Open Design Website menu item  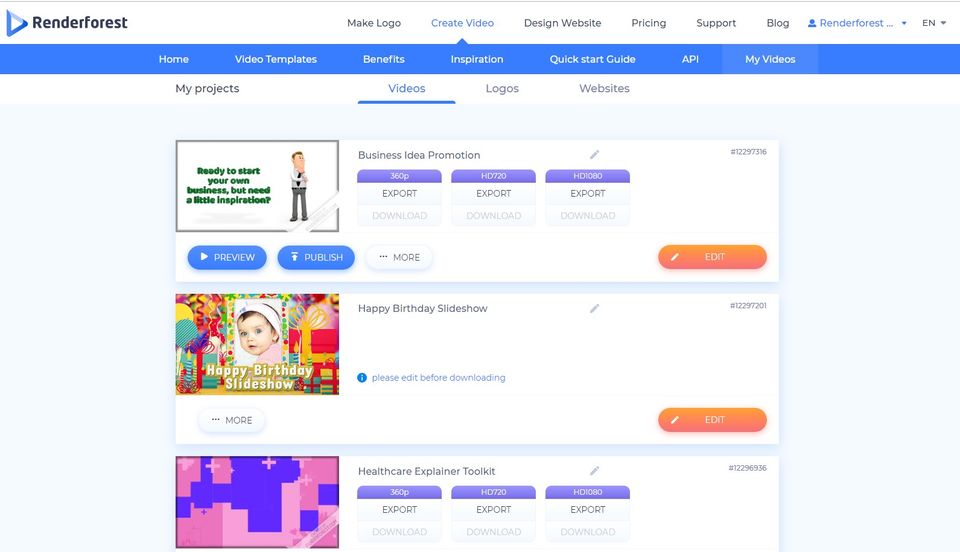563,23
